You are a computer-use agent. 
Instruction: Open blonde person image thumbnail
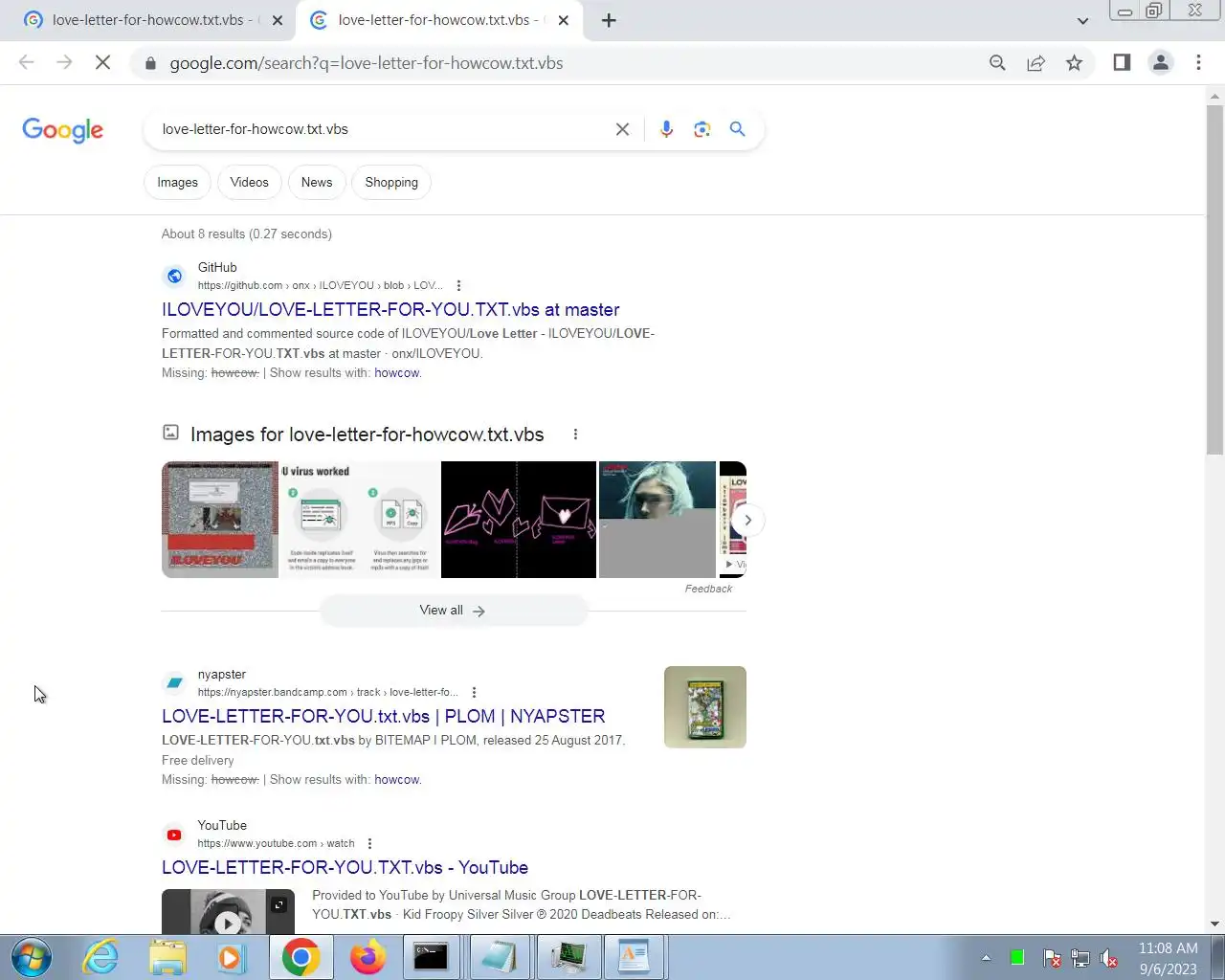tap(657, 520)
